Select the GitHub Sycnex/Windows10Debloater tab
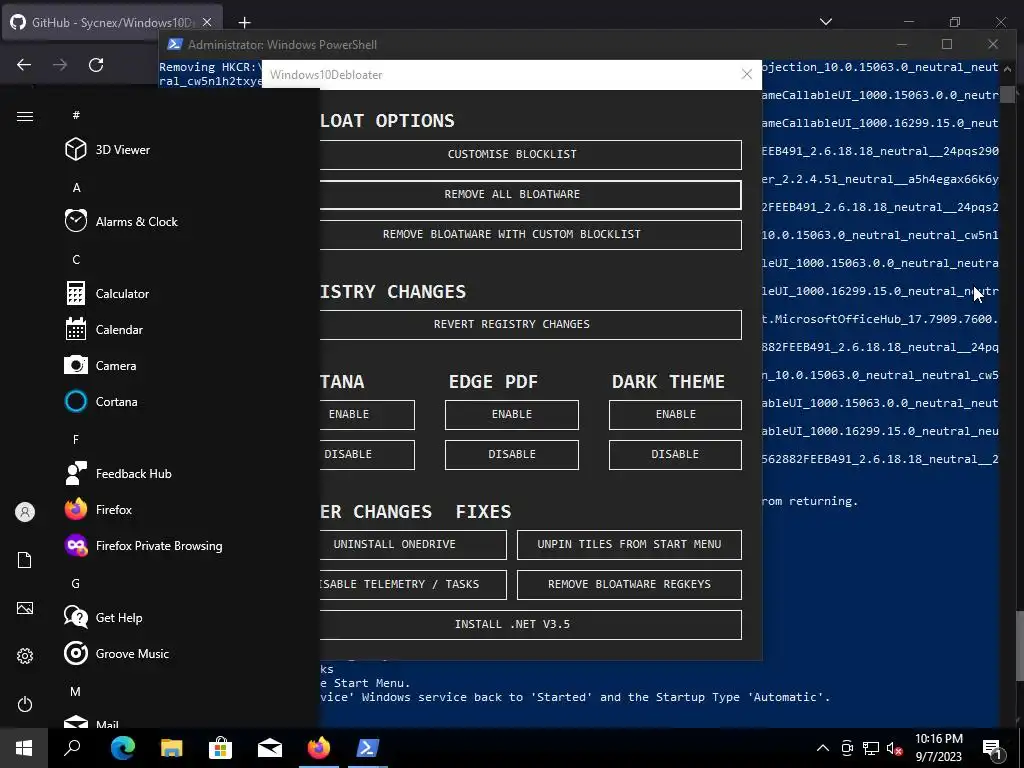This screenshot has height=768, width=1024. click(x=112, y=22)
